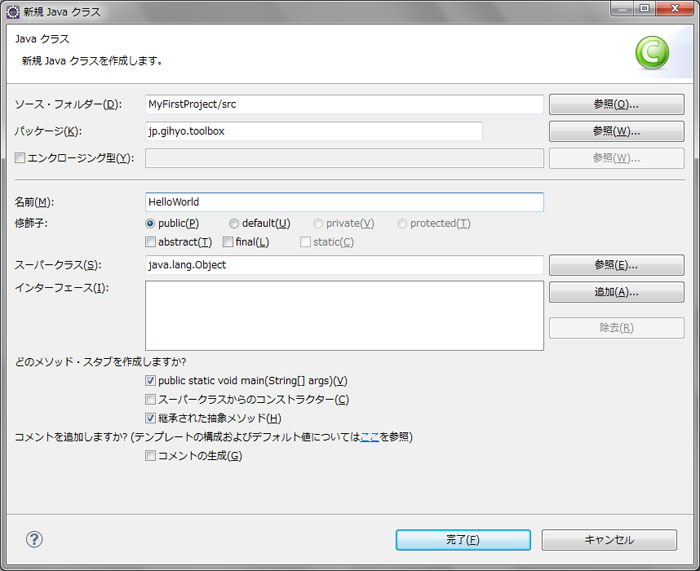Maximize the dialog window

(645, 8)
